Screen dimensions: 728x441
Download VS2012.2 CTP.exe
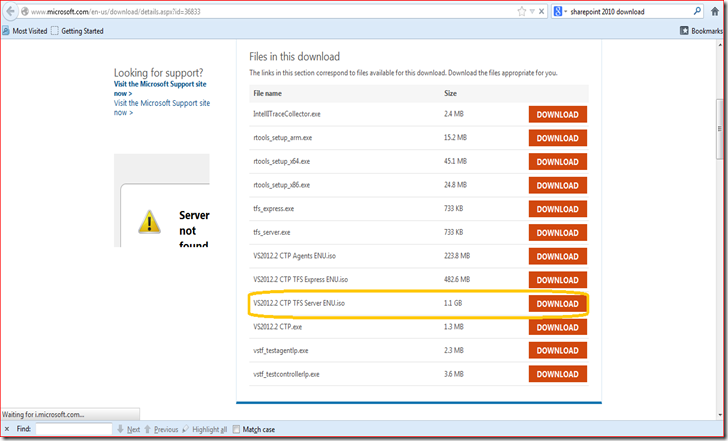point(558,327)
